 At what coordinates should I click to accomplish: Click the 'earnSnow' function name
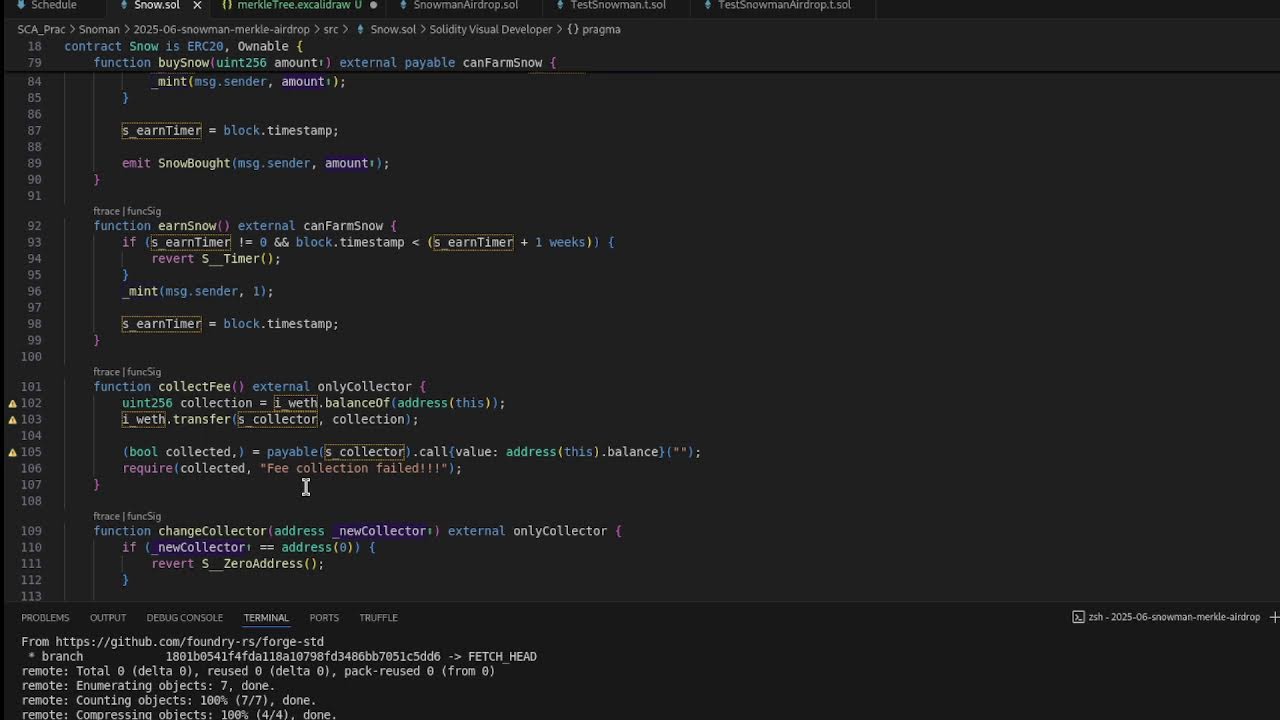coord(187,226)
